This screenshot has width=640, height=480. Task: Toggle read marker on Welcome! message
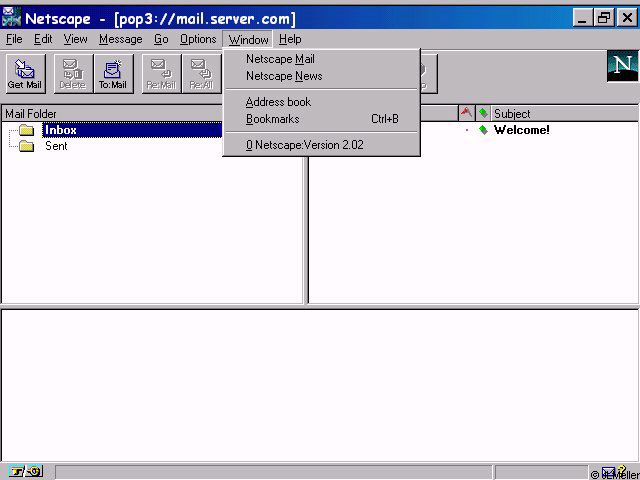483,130
